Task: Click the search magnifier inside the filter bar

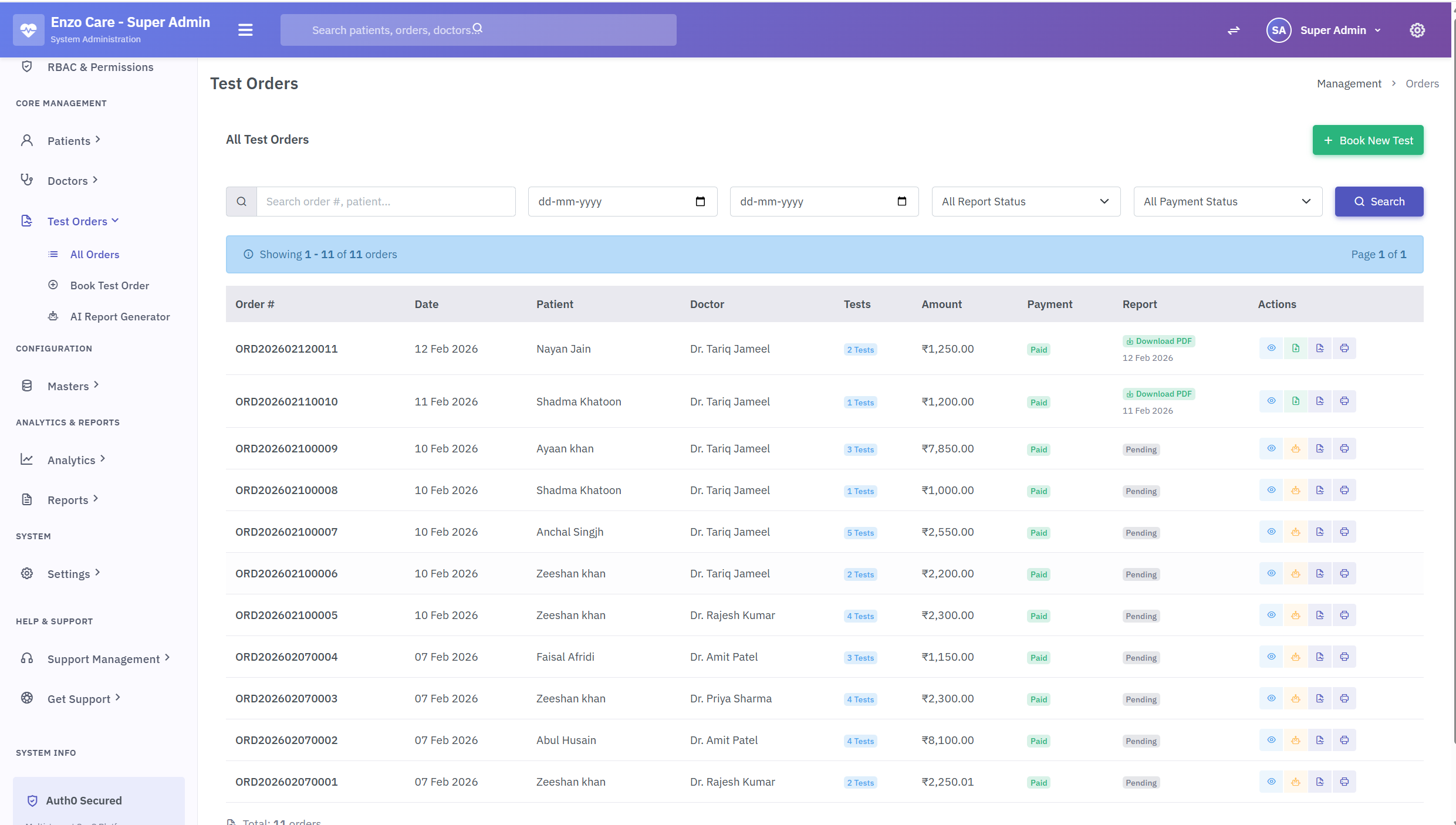Action: (x=241, y=201)
